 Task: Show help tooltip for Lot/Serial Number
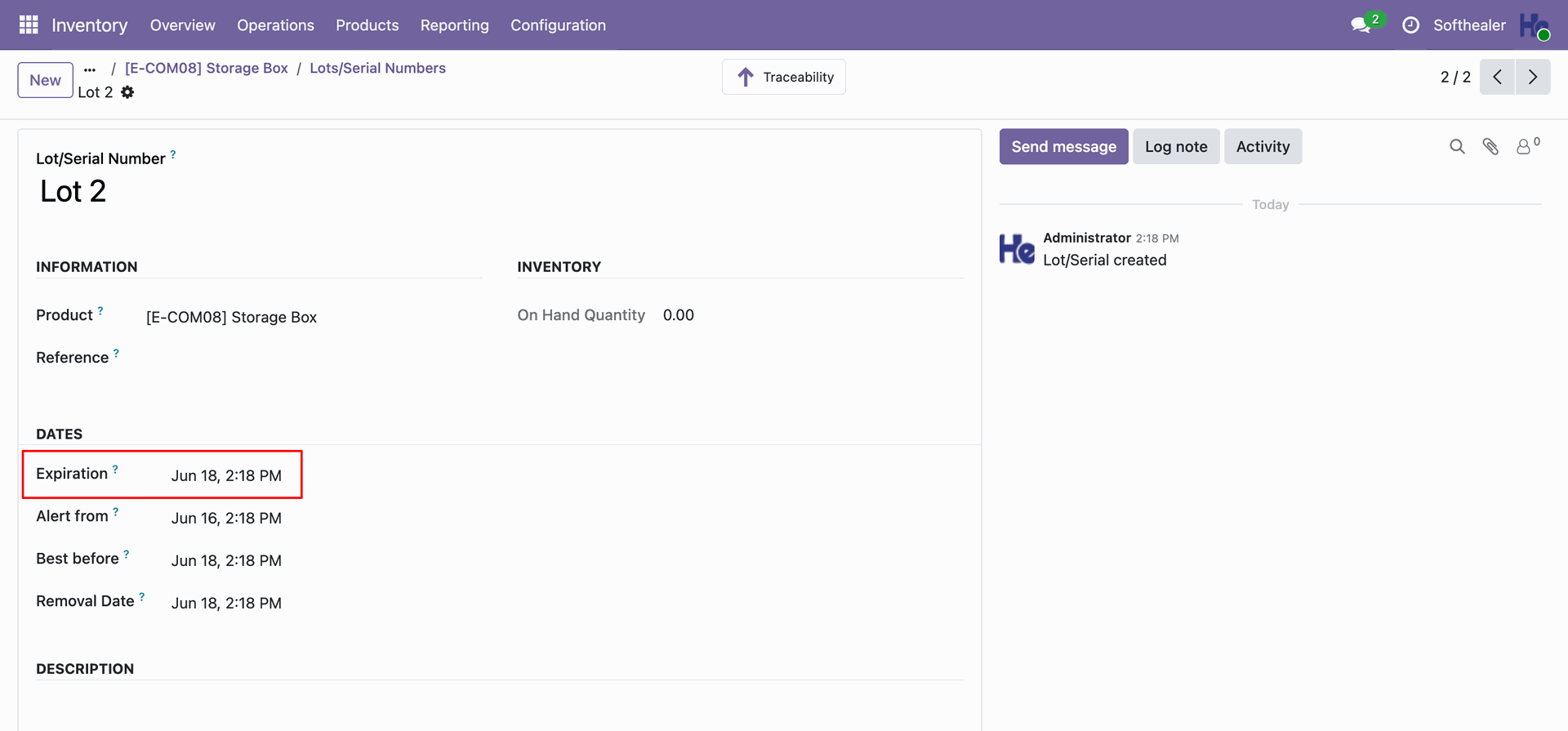(173, 154)
